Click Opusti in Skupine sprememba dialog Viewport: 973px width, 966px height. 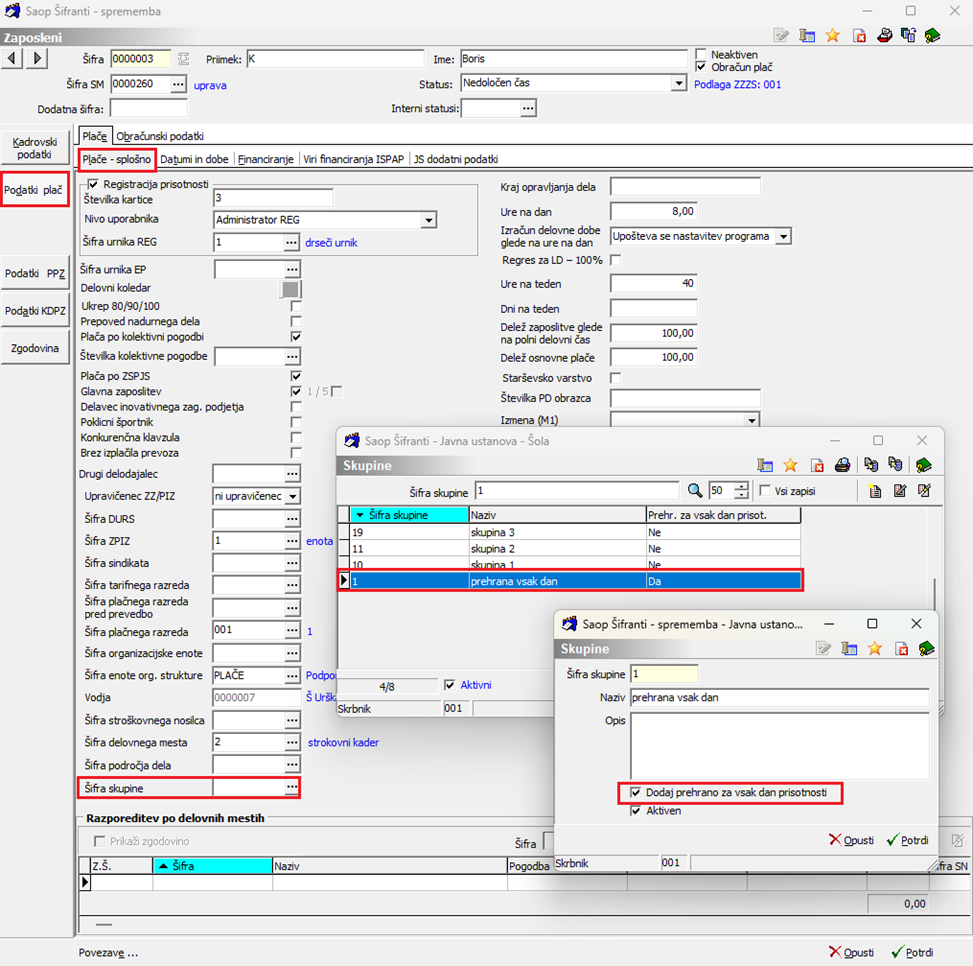point(851,840)
